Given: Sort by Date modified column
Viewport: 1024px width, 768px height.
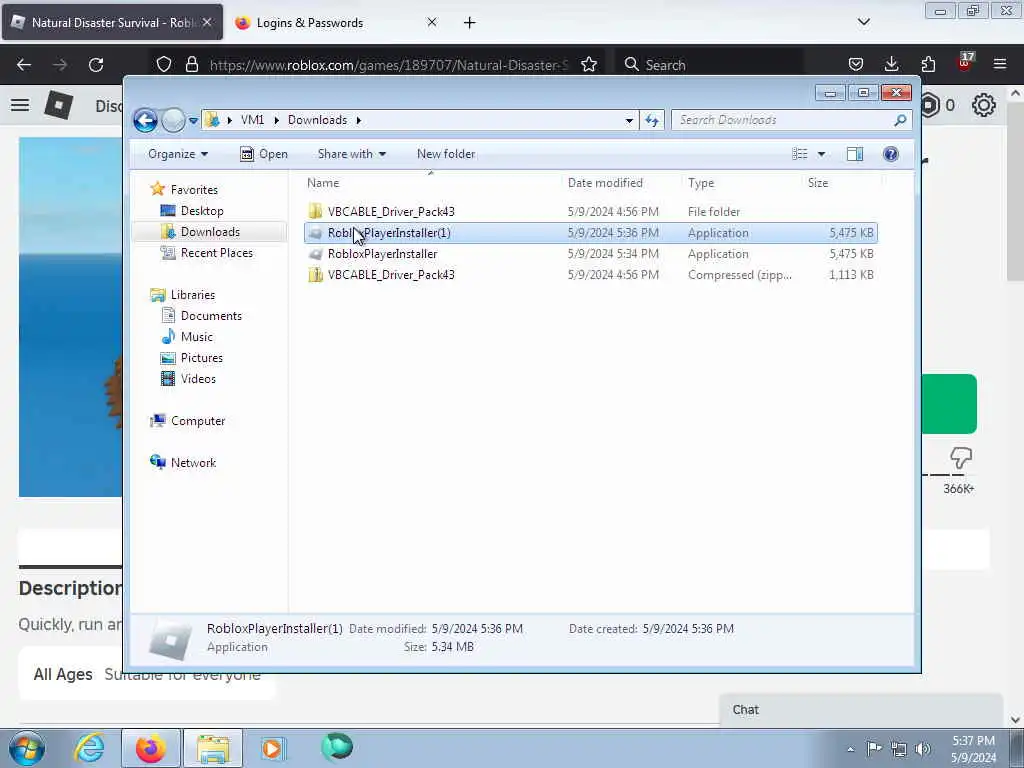Looking at the screenshot, I should [x=621, y=183].
